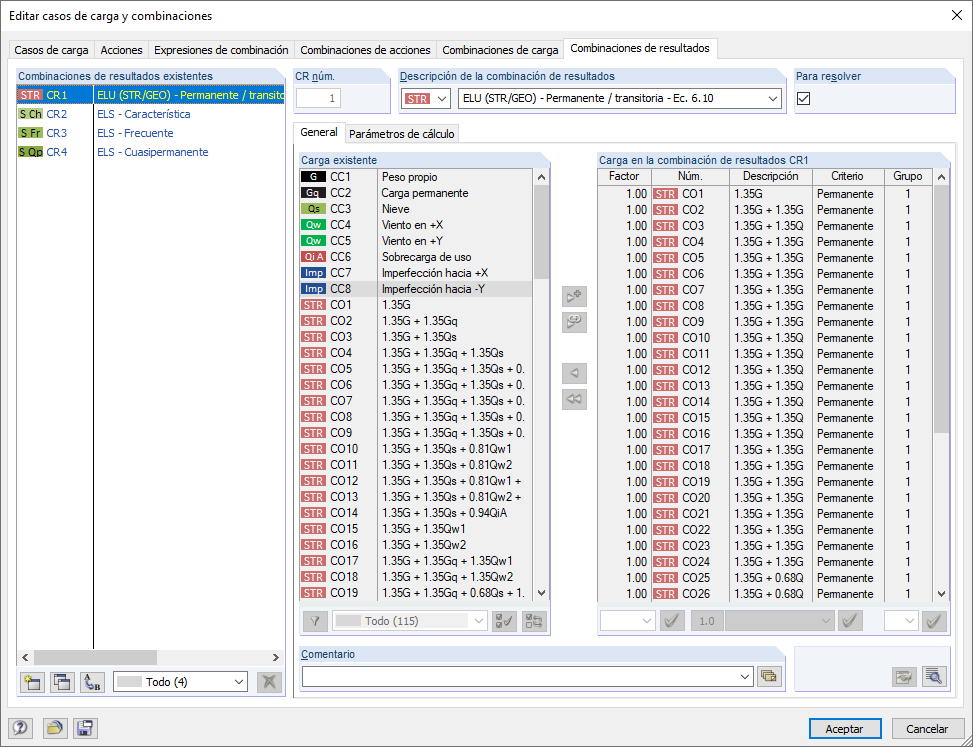Select CC8 Imperfección hacia -Y row
The image size is (973, 747).
416,289
